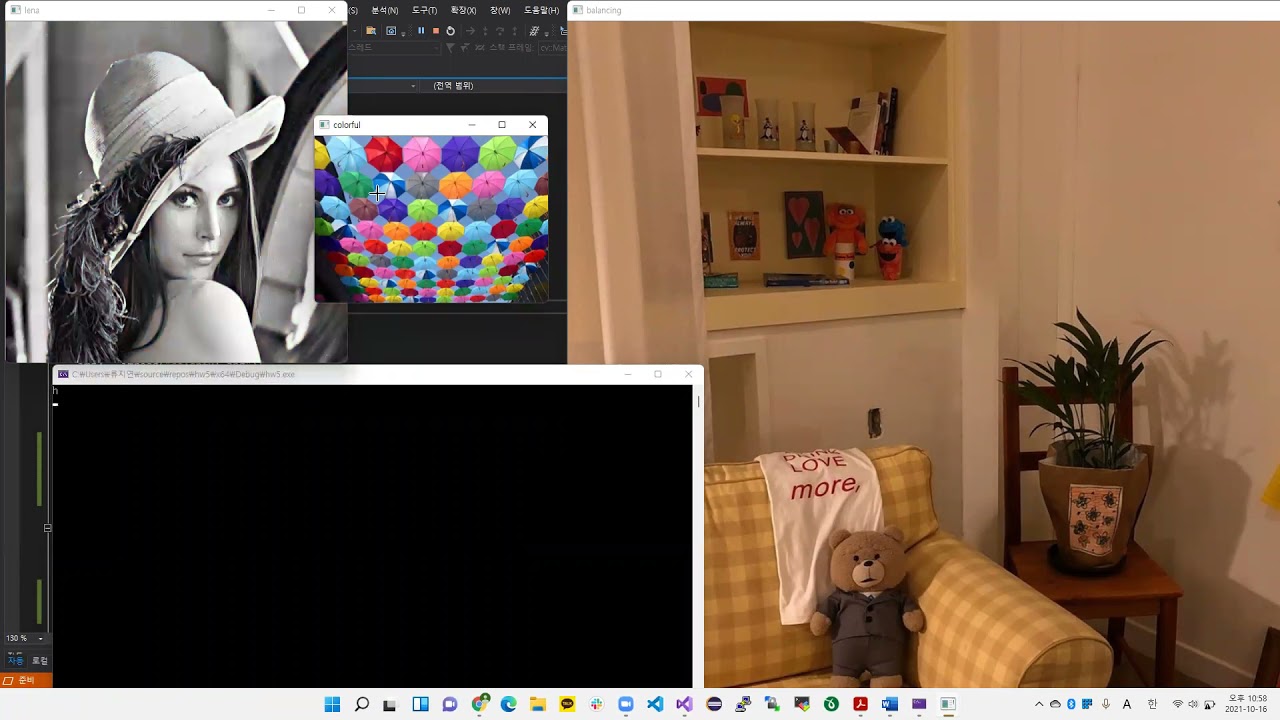Open the 창(W) menu
This screenshot has width=1280, height=720.
(x=500, y=10)
